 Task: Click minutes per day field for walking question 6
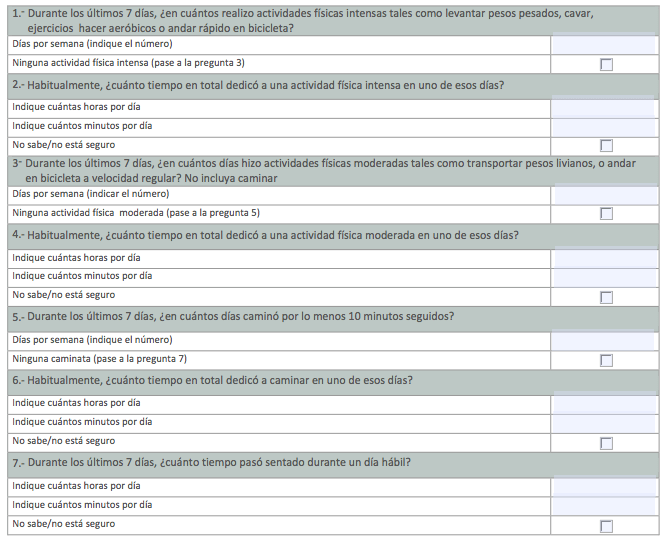coord(604,423)
